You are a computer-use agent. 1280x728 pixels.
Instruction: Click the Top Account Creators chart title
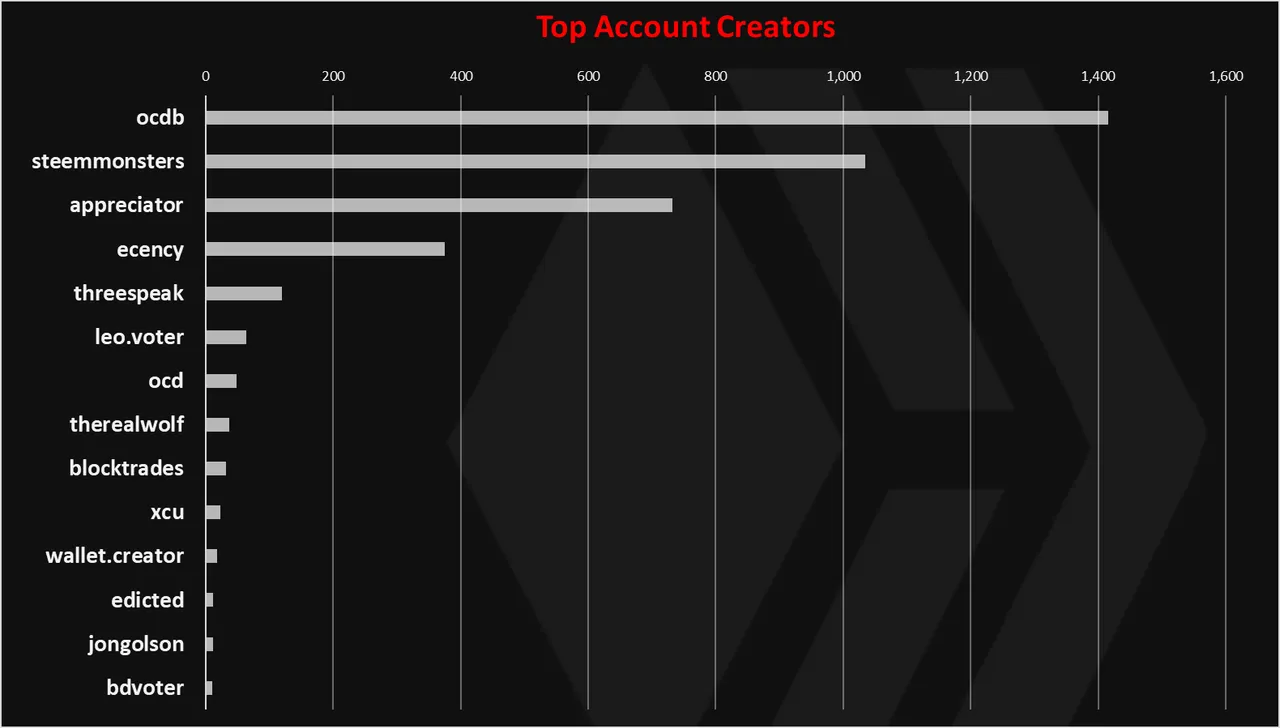(686, 27)
